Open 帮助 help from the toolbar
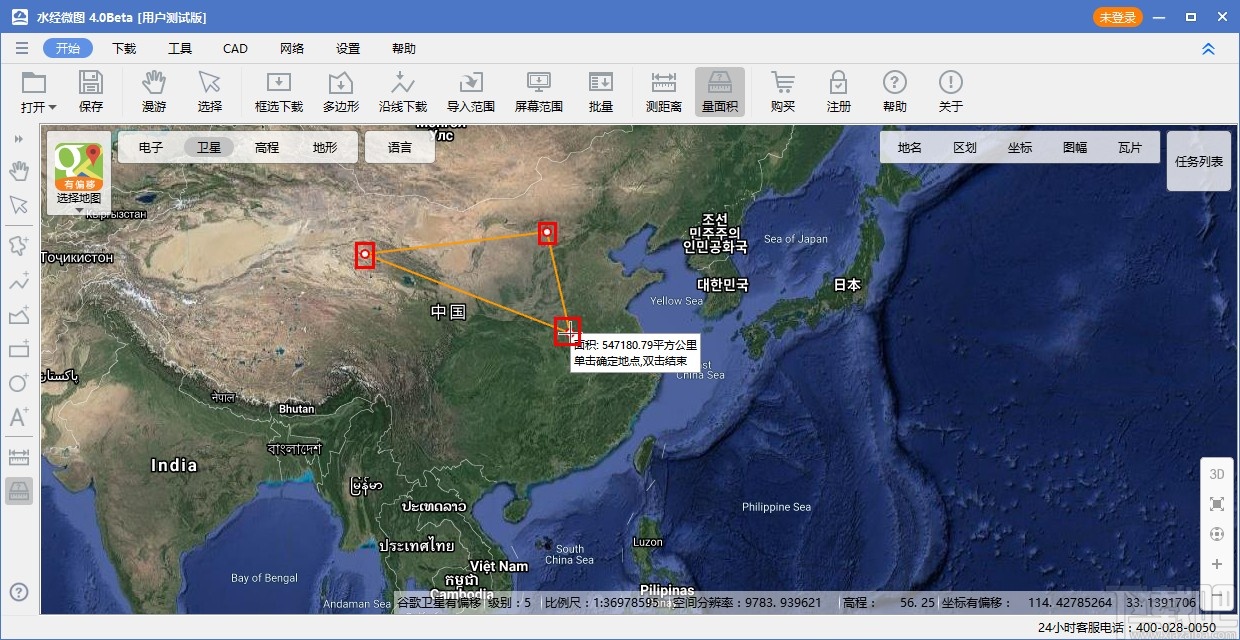The width and height of the screenshot is (1240, 640). pyautogui.click(x=895, y=92)
